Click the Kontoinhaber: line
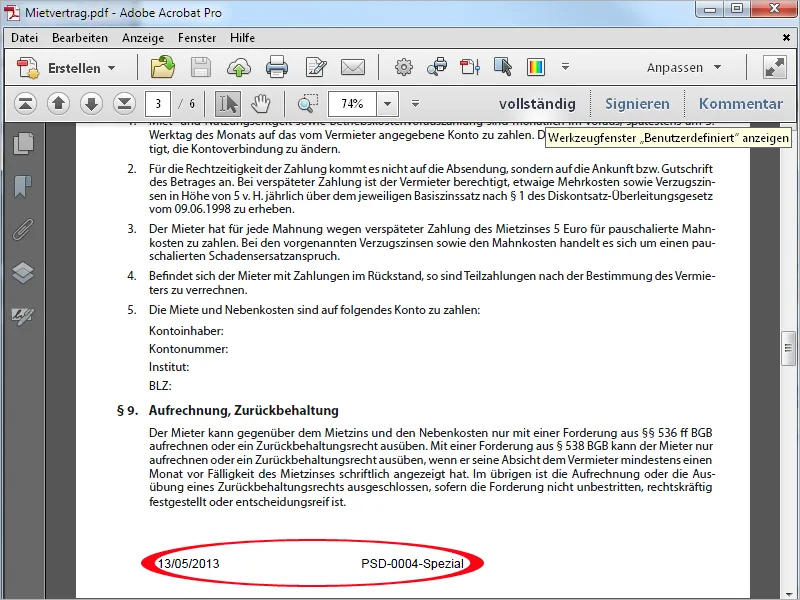This screenshot has width=800, height=600. 186,331
